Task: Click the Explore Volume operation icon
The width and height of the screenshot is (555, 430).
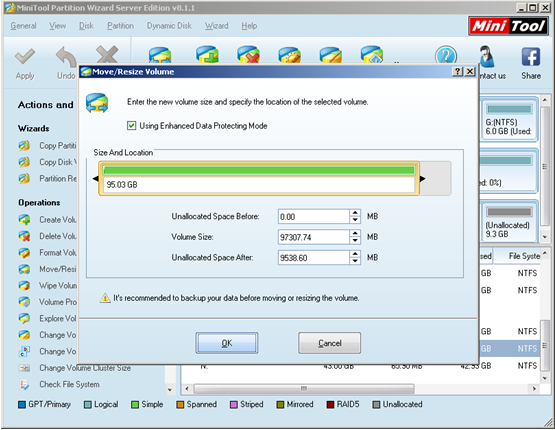Action: coord(24,318)
